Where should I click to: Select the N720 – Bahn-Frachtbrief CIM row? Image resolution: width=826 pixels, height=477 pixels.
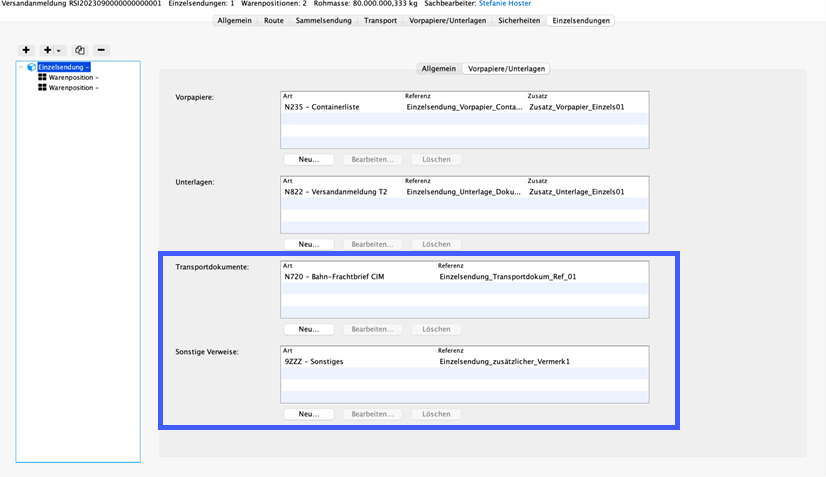(x=464, y=277)
